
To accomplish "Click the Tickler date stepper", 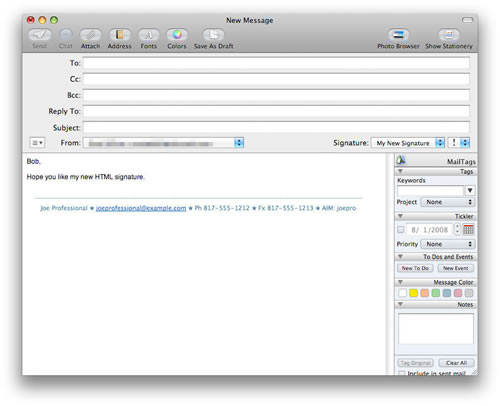I will [457, 229].
